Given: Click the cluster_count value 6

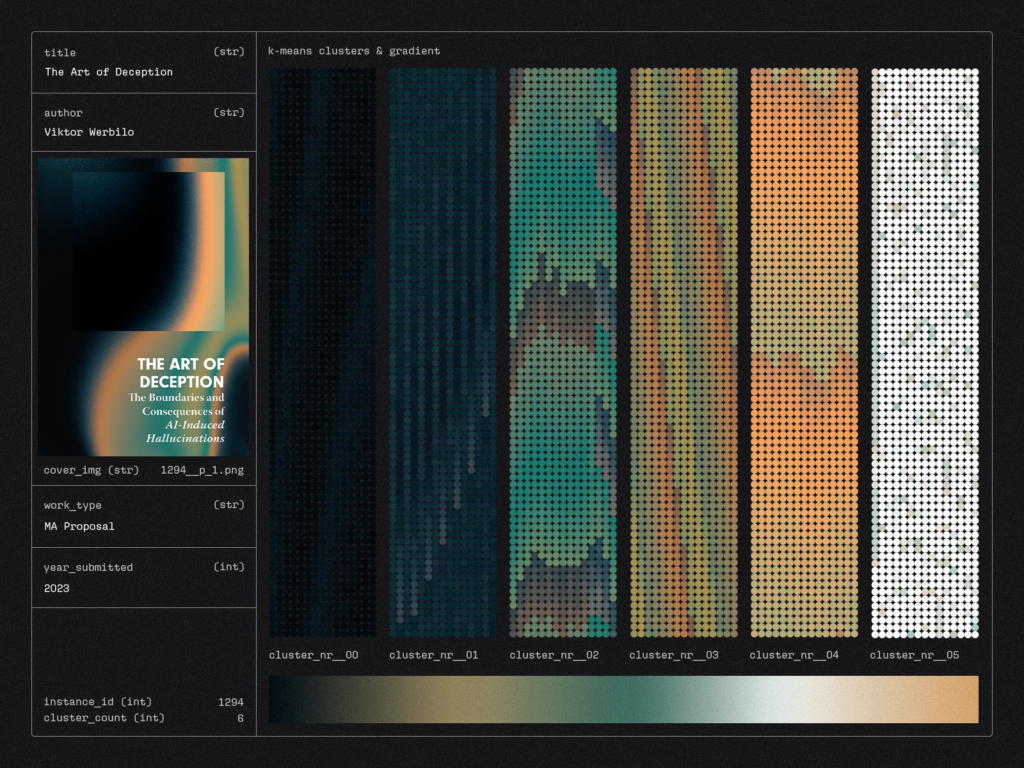Looking at the screenshot, I should 239,717.
